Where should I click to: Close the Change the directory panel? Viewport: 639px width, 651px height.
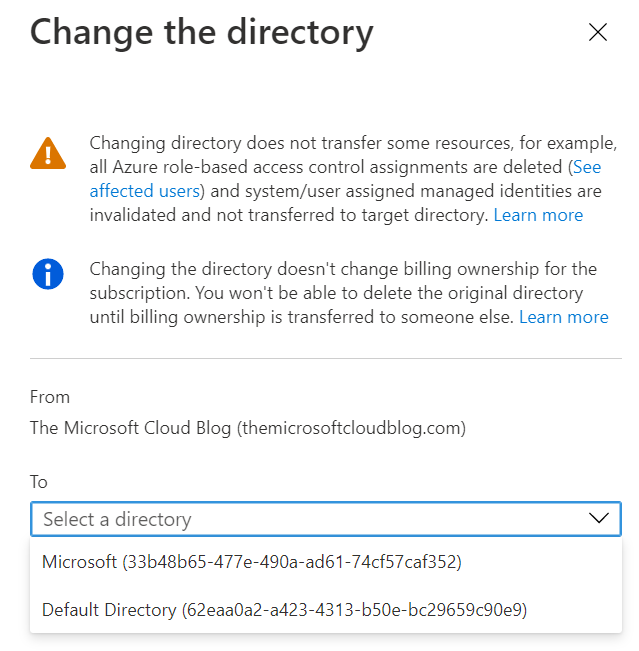click(598, 32)
